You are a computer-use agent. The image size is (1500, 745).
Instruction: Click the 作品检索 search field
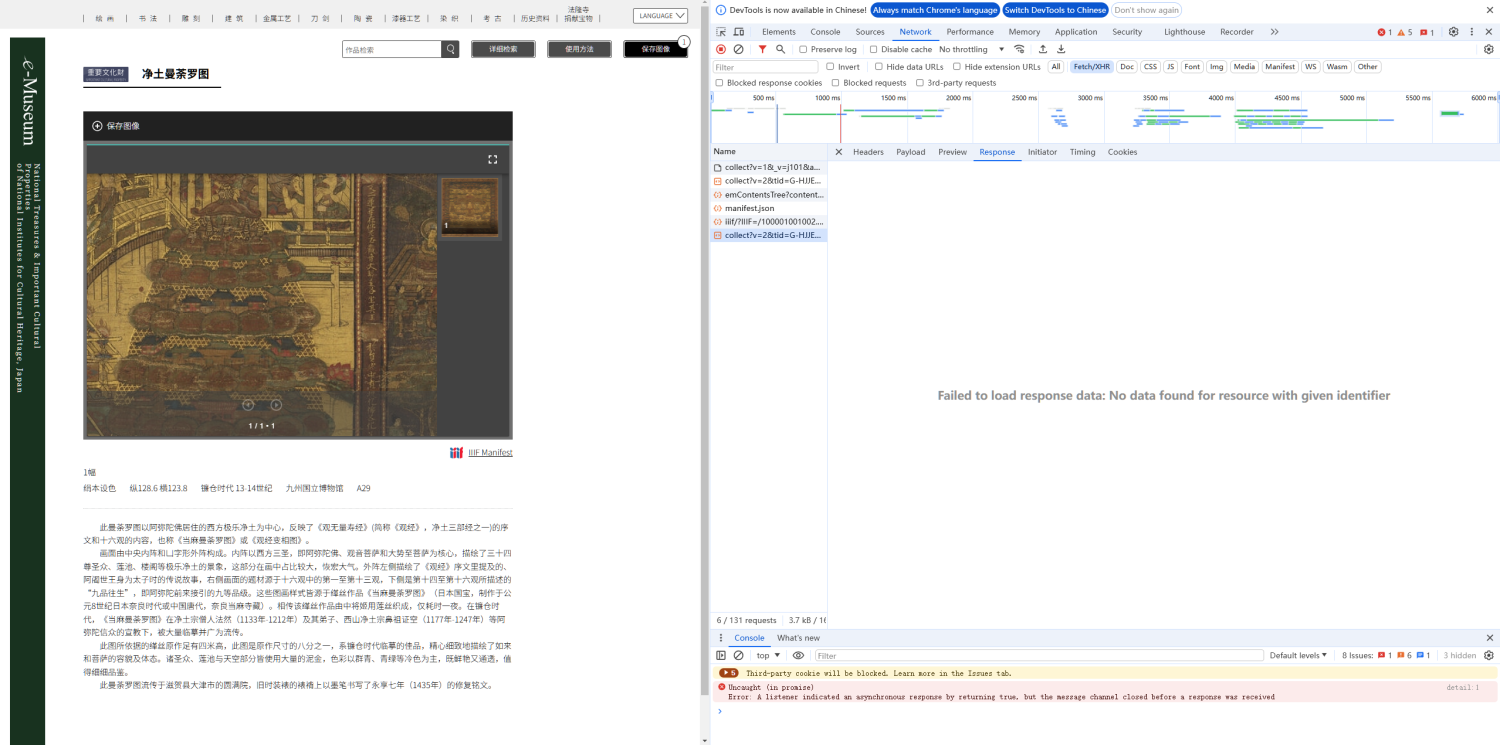coord(392,49)
